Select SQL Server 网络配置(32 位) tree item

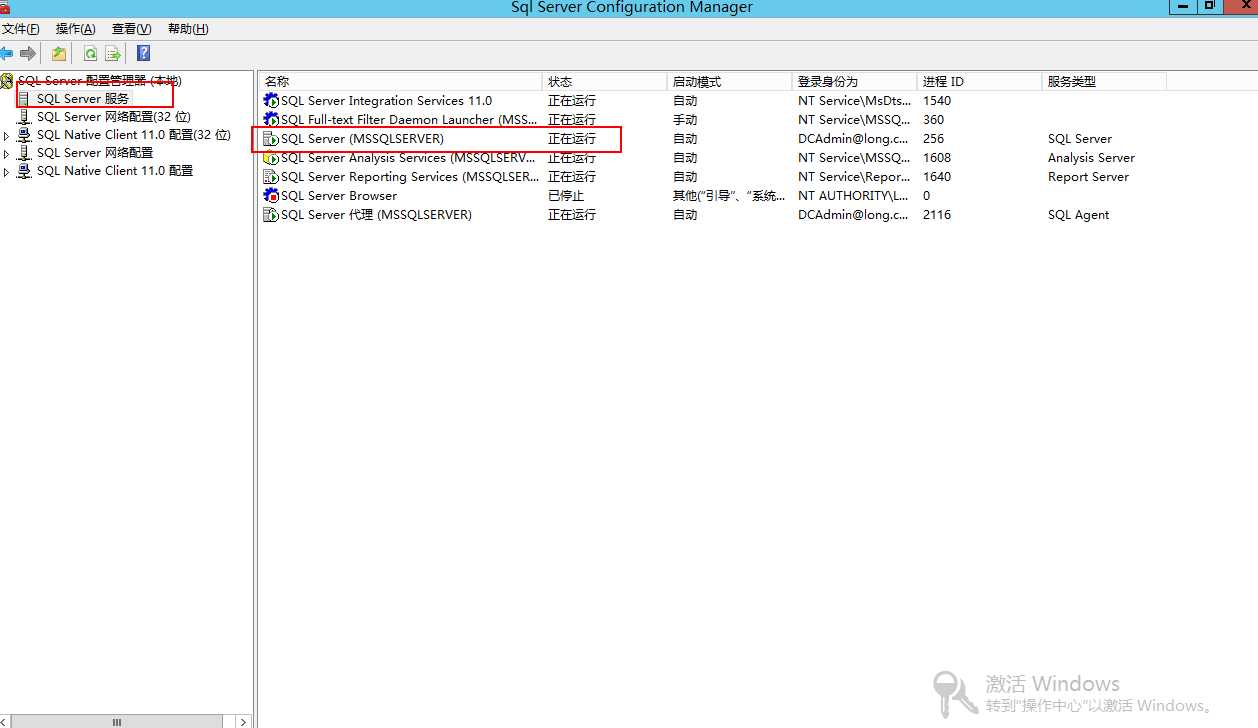pyautogui.click(x=113, y=117)
